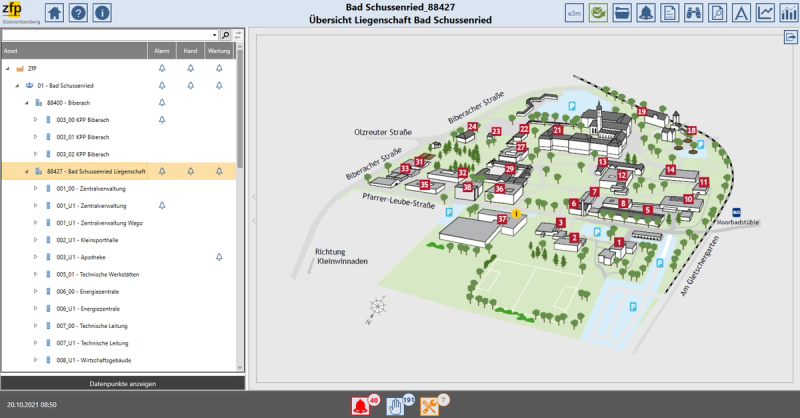Expand the 002_U1 - Kleinsporthalle node
This screenshot has height=418, width=800.
tap(36, 240)
